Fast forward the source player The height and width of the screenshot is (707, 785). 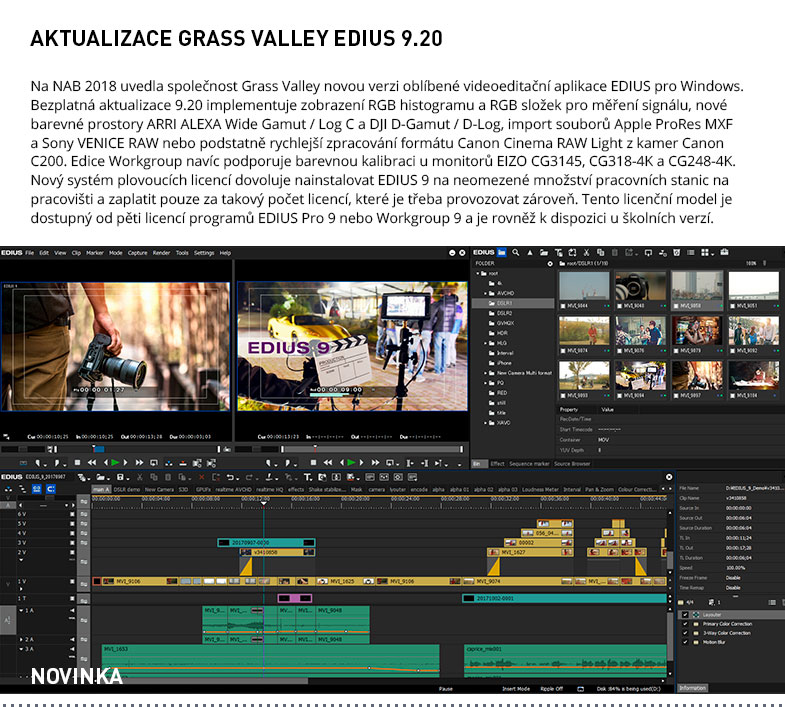(139, 463)
